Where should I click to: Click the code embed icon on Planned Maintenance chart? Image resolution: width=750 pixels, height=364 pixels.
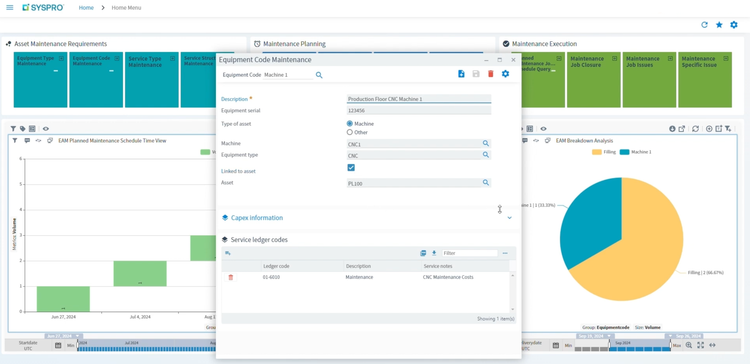[x=38, y=141]
